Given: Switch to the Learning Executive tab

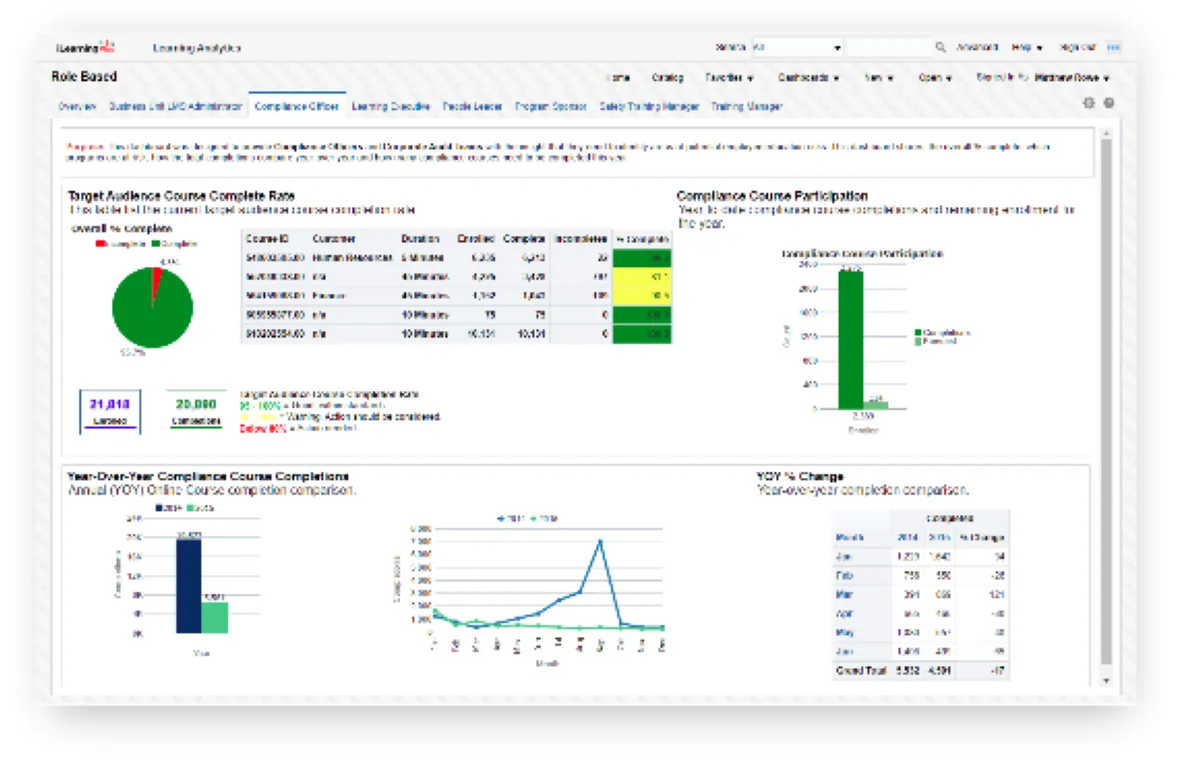Looking at the screenshot, I should [x=391, y=105].
